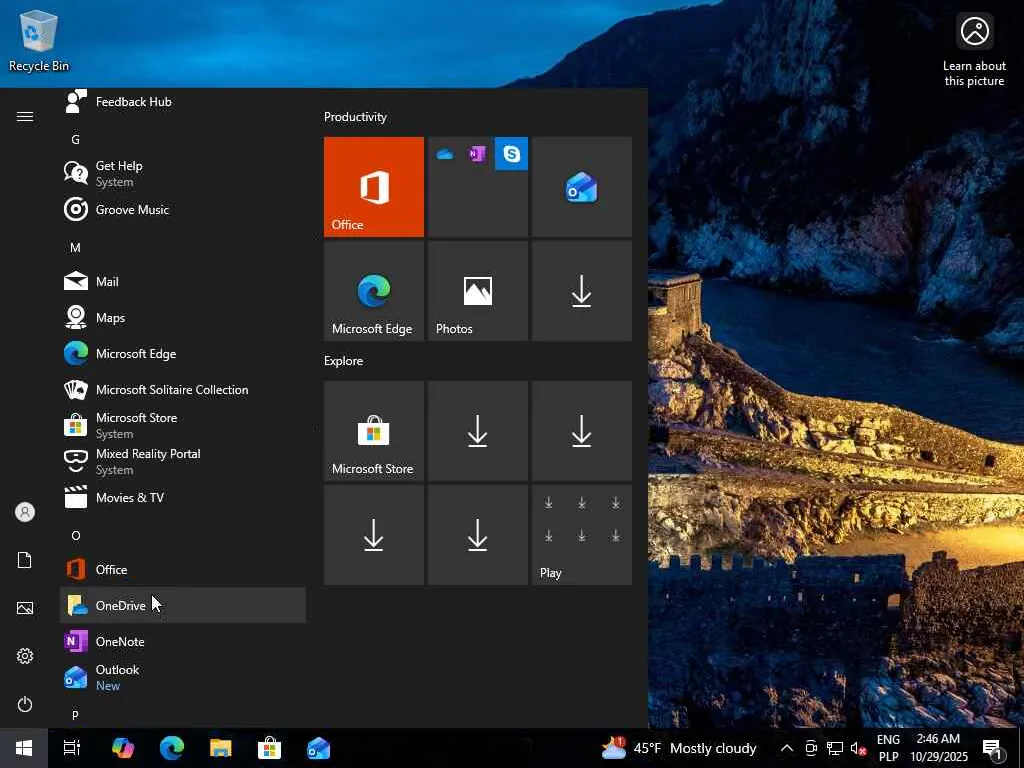1024x768 pixels.
Task: Open Edge from the taskbar
Action: tap(172, 748)
